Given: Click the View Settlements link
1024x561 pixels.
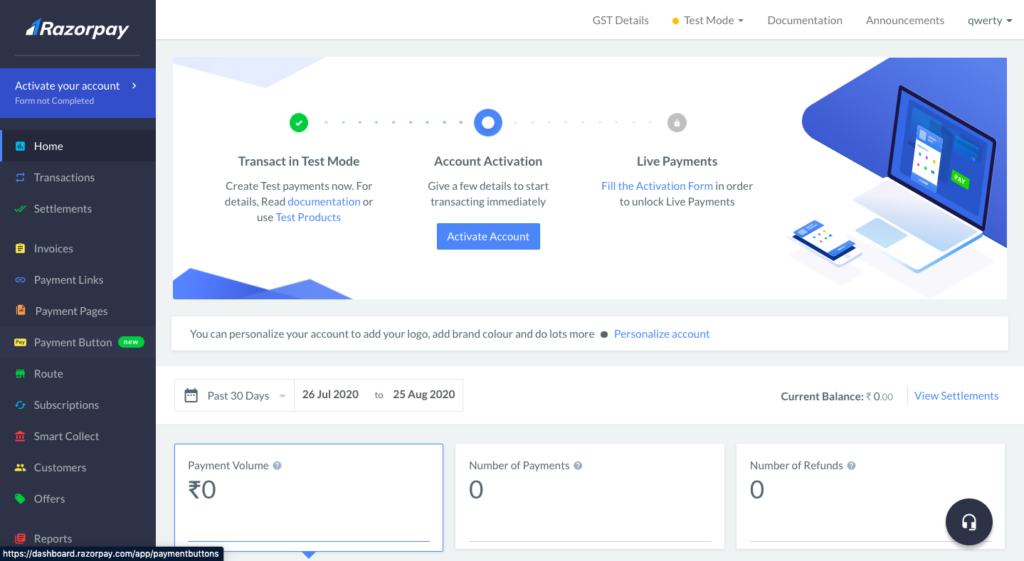Looking at the screenshot, I should click(x=956, y=396).
